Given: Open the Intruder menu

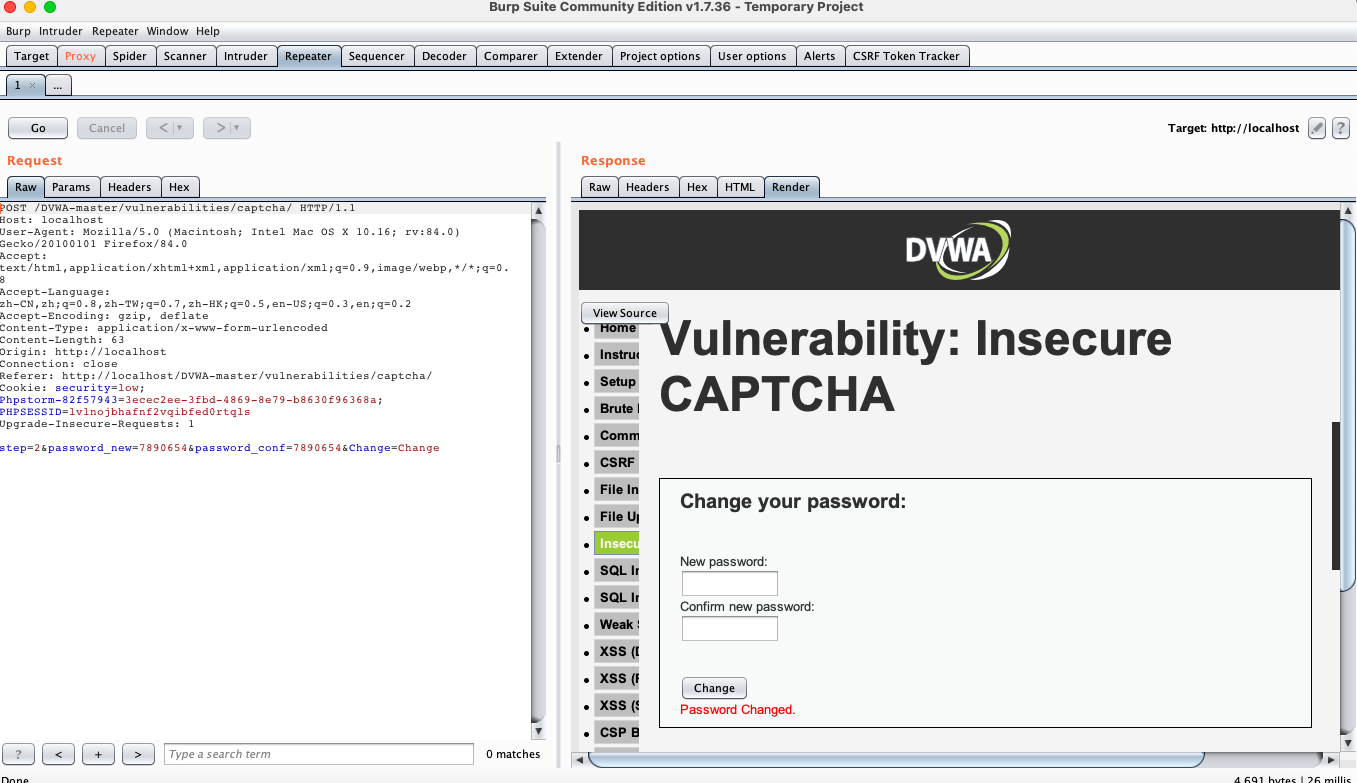Looking at the screenshot, I should (61, 31).
